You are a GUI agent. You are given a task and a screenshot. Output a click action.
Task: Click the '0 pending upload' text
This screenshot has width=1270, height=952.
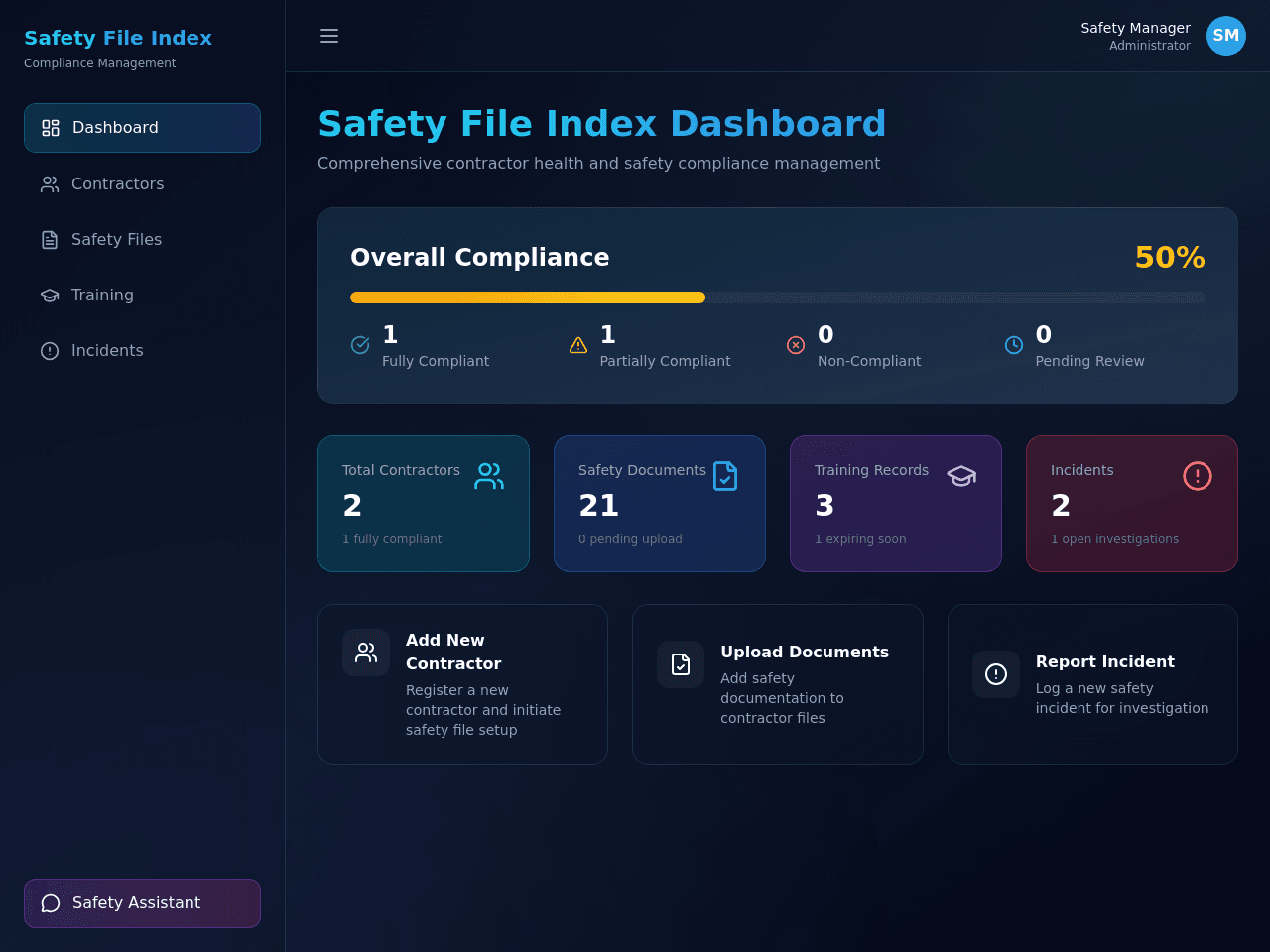(x=630, y=539)
